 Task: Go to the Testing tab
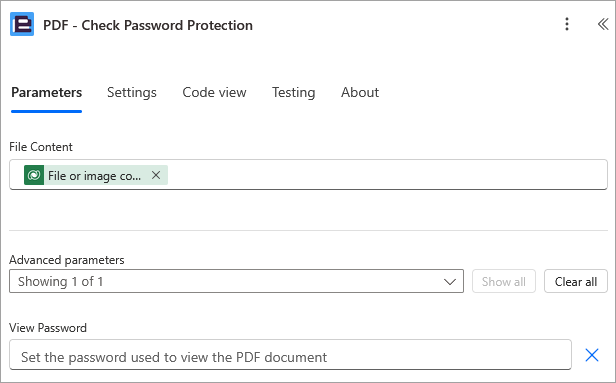pos(293,93)
